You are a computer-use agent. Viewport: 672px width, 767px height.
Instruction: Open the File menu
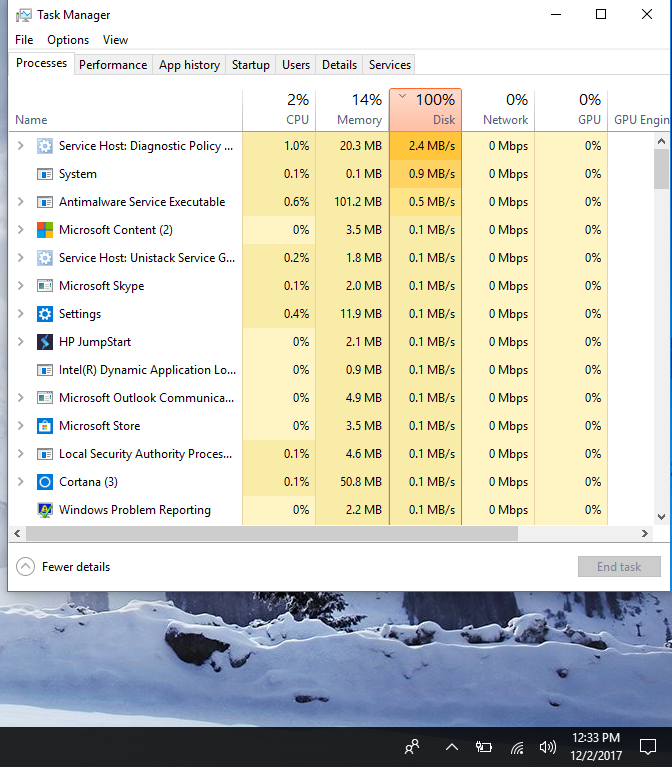24,40
